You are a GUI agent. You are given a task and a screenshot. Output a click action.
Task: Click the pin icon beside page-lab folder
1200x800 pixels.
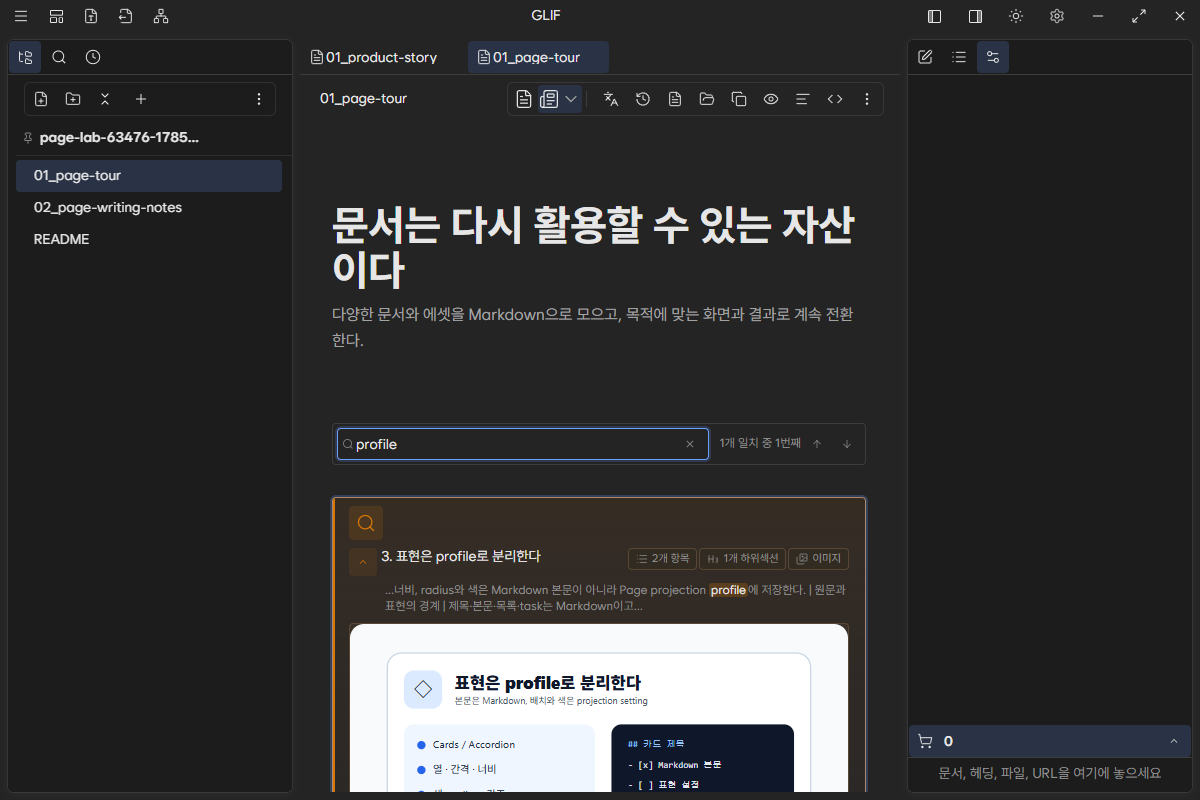point(27,138)
